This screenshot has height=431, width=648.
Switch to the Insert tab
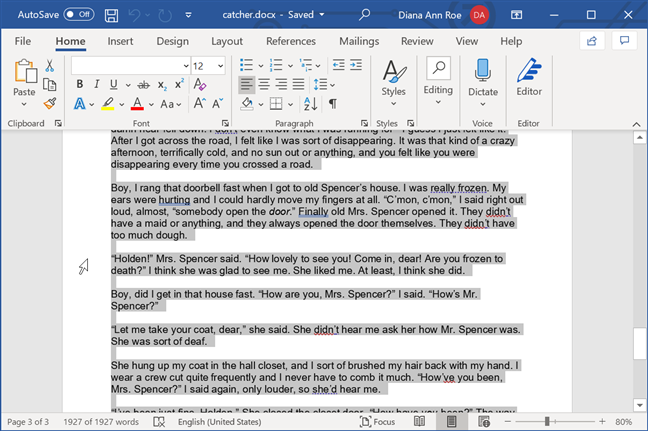[x=120, y=41]
